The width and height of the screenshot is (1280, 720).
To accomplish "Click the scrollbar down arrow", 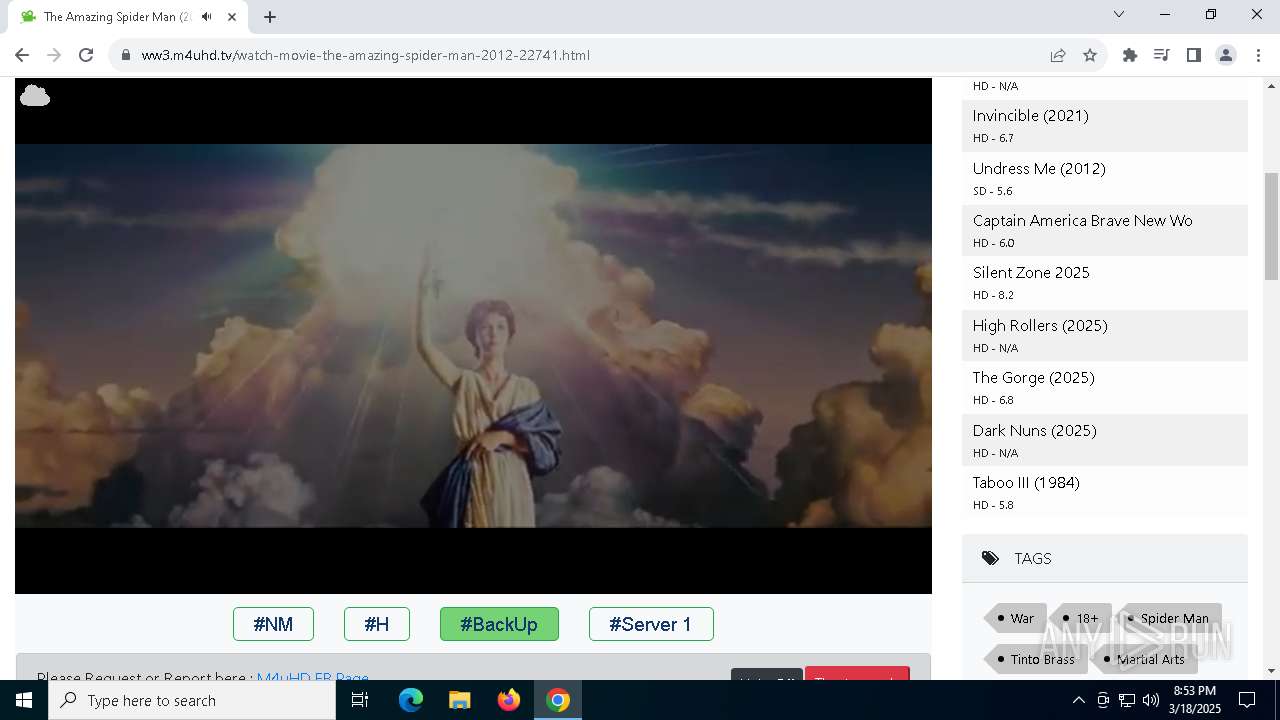I will tap(1271, 671).
